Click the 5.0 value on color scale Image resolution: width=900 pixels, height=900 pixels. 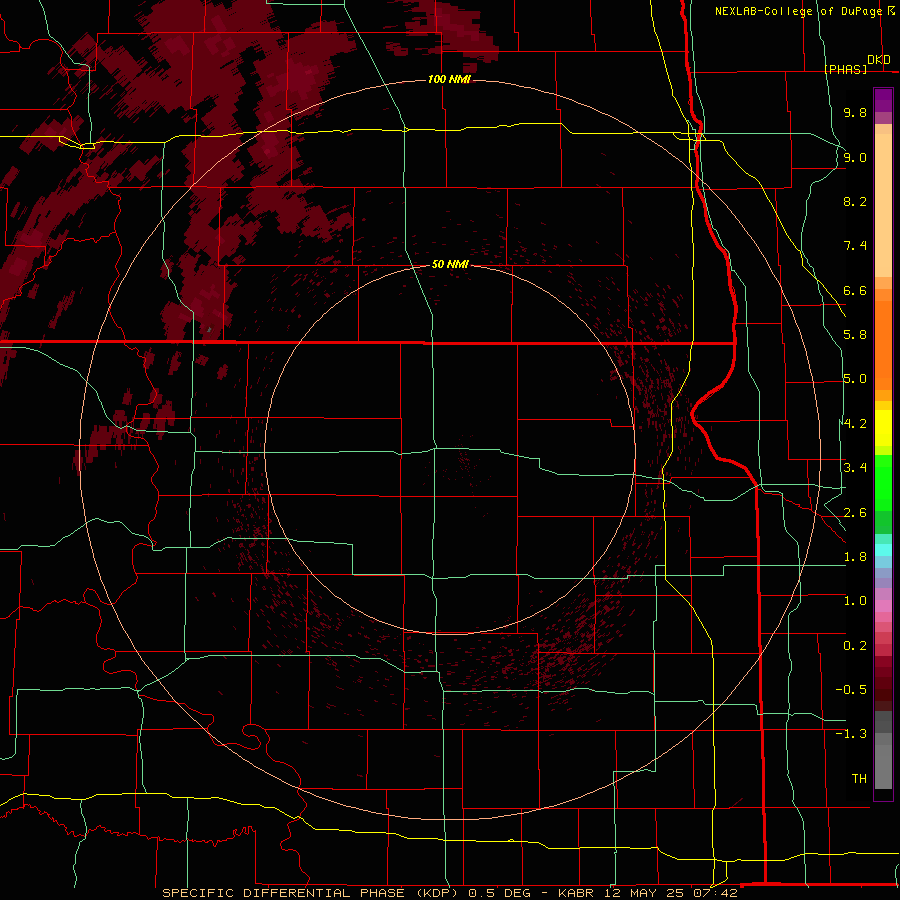[x=855, y=379]
